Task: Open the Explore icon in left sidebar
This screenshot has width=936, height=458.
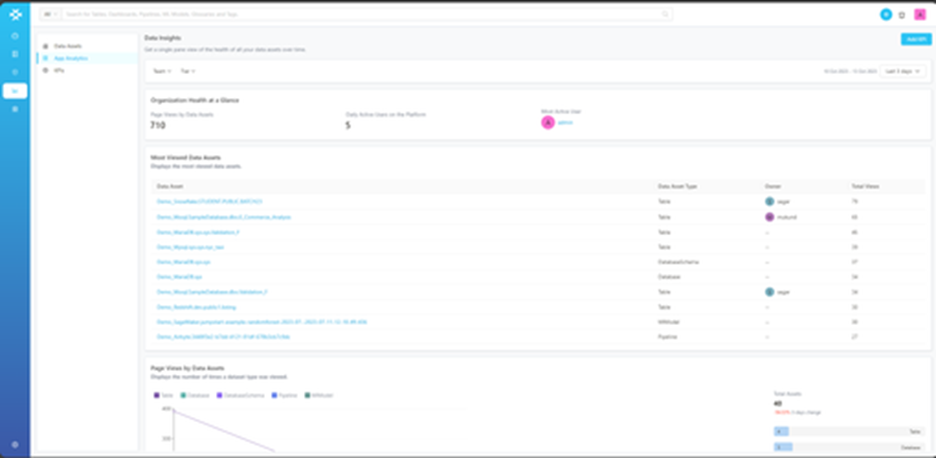Action: [15, 36]
